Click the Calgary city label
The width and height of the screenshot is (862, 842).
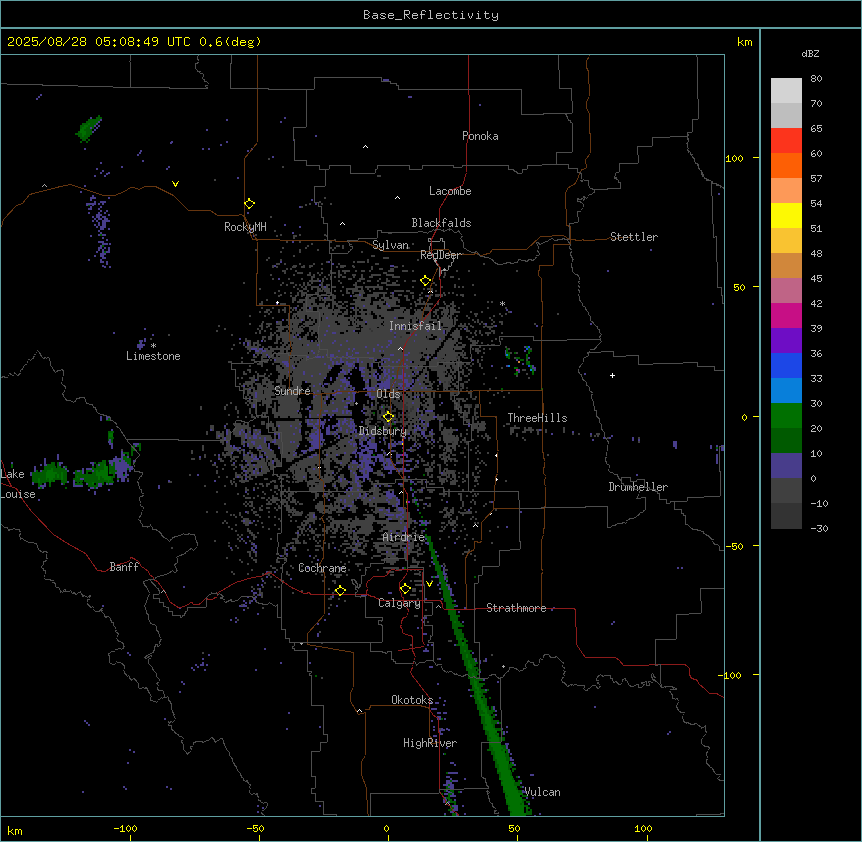(399, 603)
